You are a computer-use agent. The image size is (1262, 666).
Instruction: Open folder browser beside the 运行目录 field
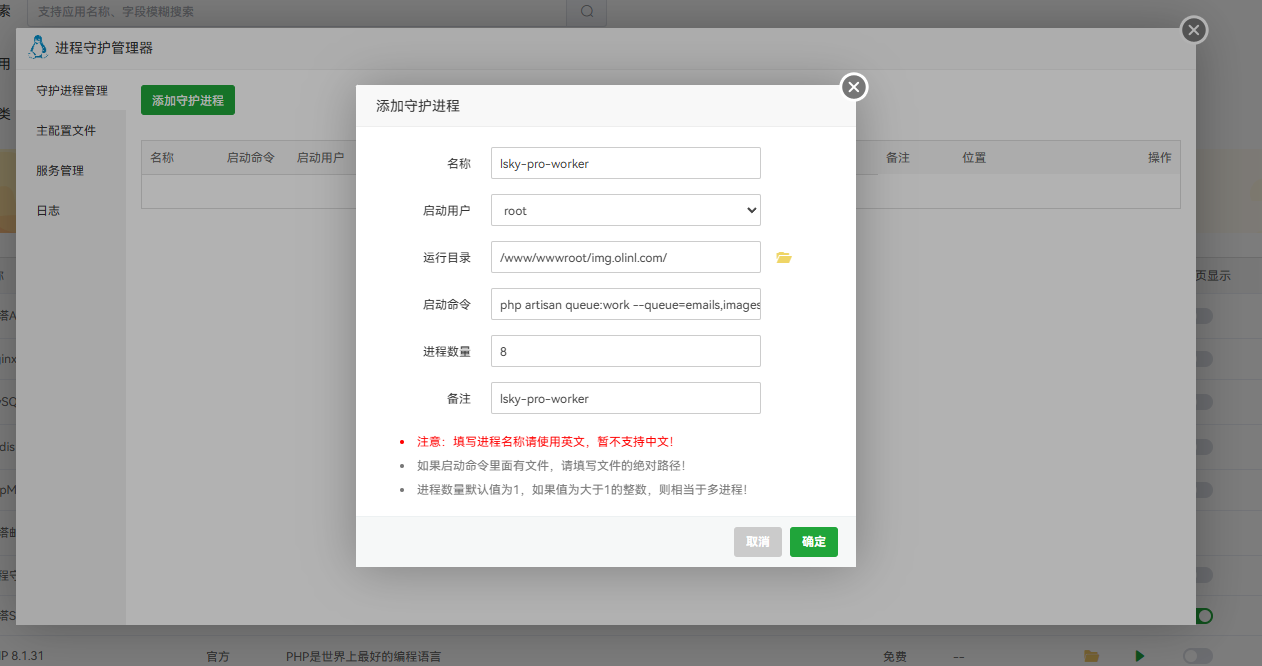pos(783,257)
